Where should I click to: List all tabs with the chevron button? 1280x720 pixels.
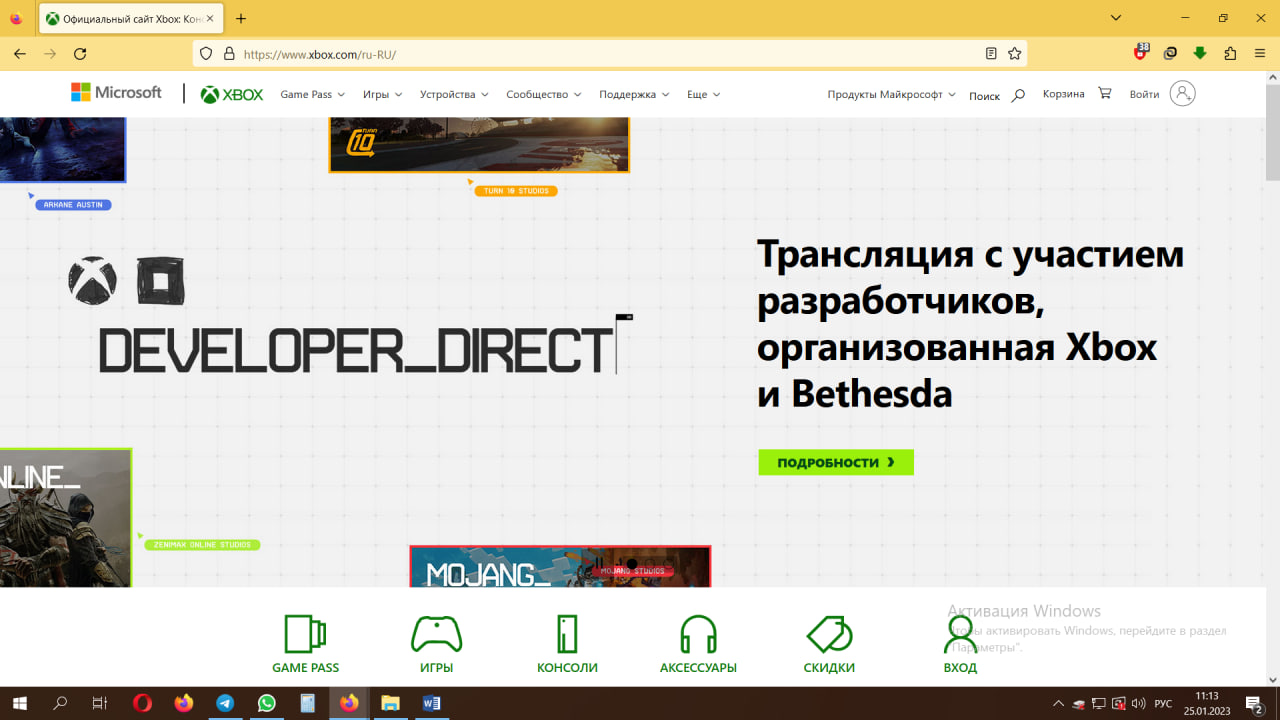(x=1117, y=18)
